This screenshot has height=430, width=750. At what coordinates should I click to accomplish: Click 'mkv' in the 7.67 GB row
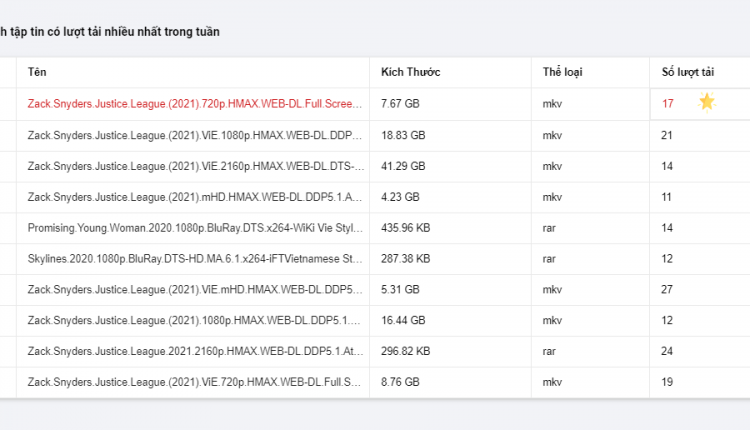[552, 104]
